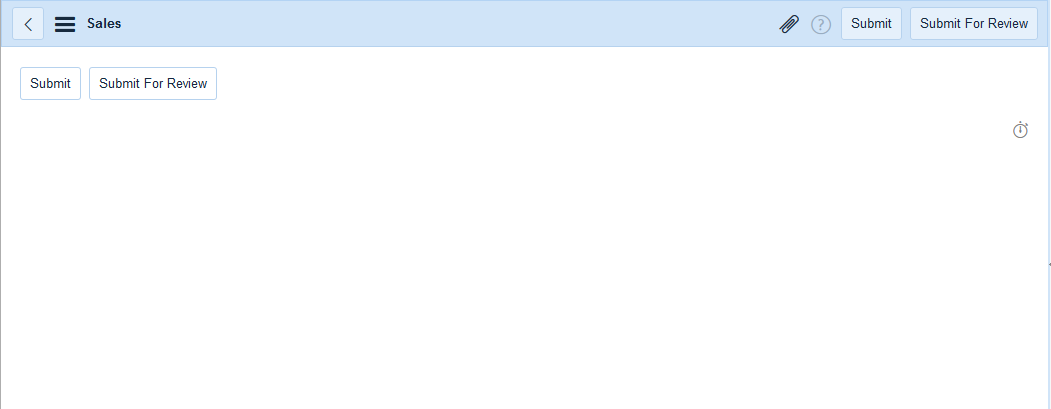This screenshot has height=409, width=1051.
Task: Select the white Submit button in form body
Action: tap(50, 83)
